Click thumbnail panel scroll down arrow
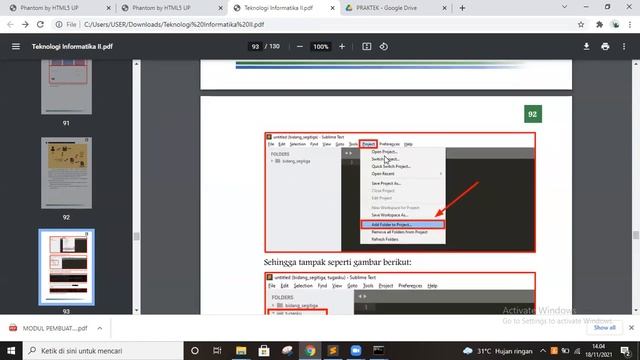640x360 pixels. pos(136,310)
